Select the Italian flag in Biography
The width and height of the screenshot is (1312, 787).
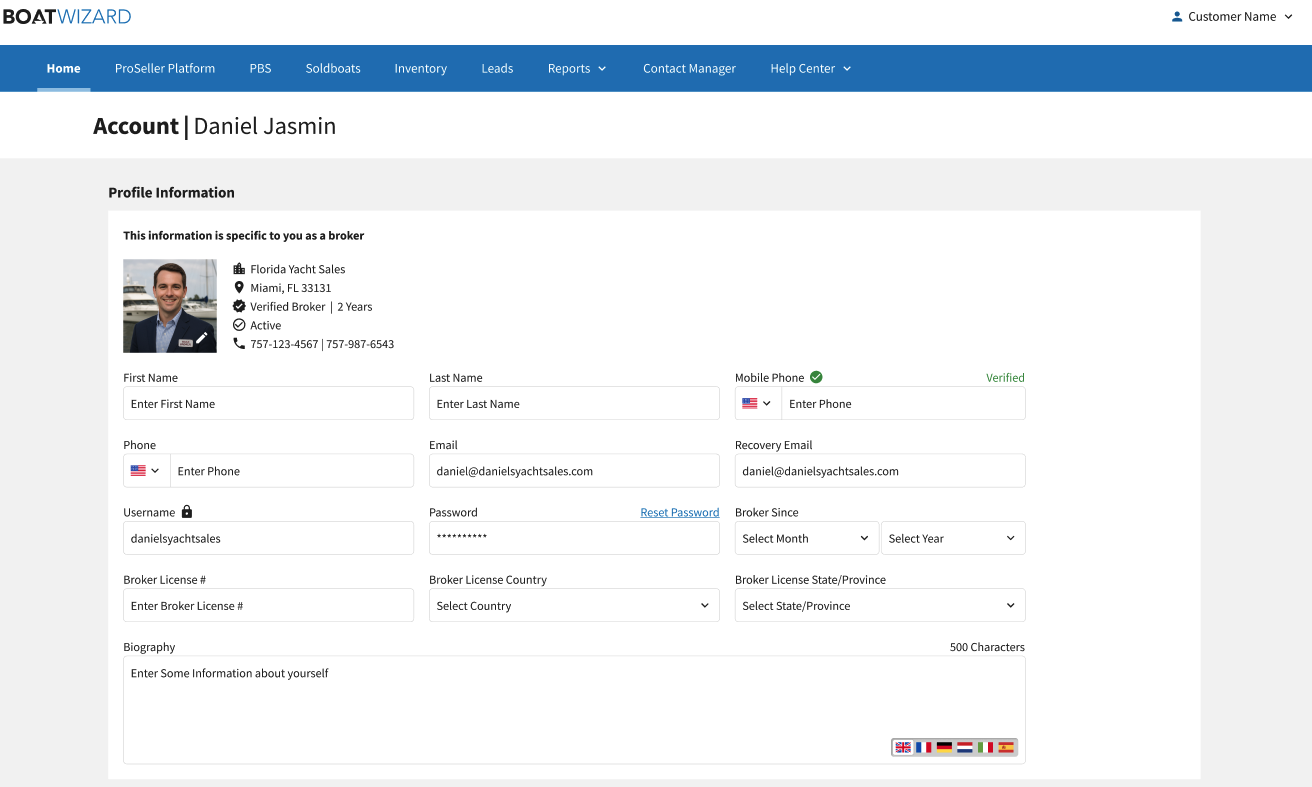click(x=986, y=747)
